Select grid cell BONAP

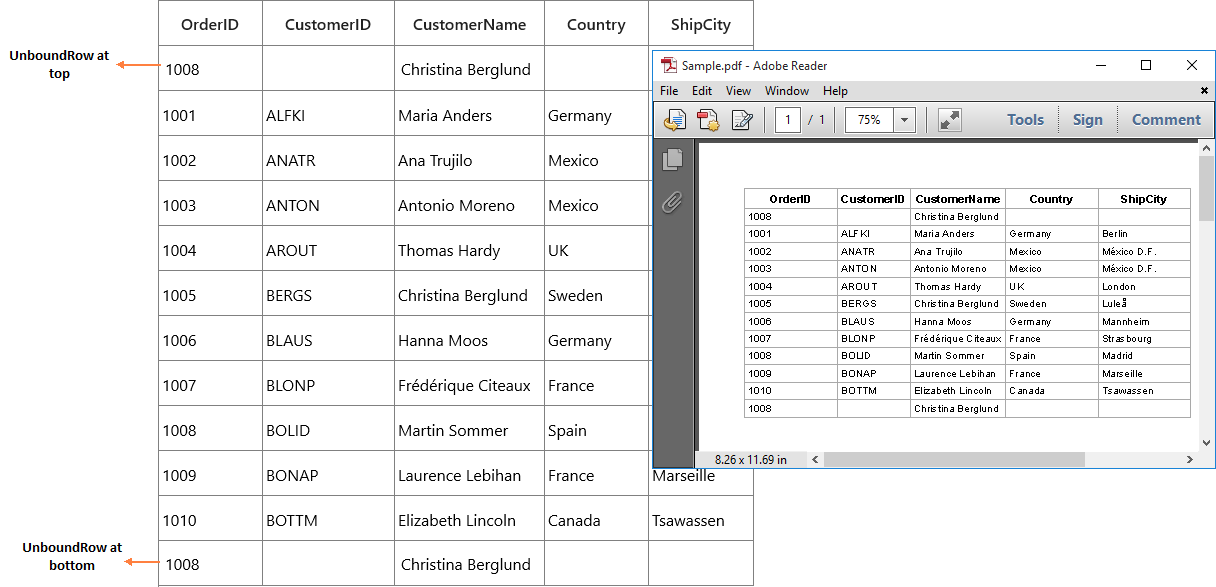(x=328, y=475)
